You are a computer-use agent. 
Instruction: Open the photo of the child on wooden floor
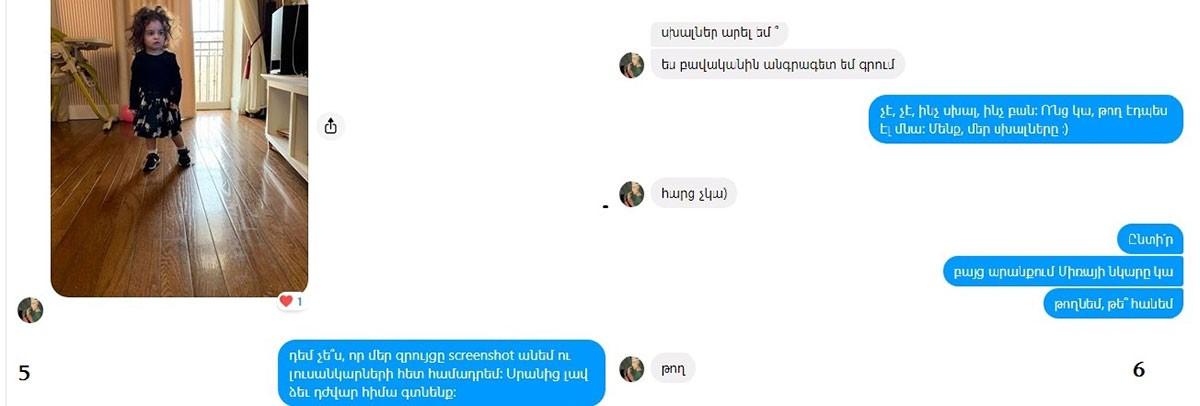pos(179,146)
